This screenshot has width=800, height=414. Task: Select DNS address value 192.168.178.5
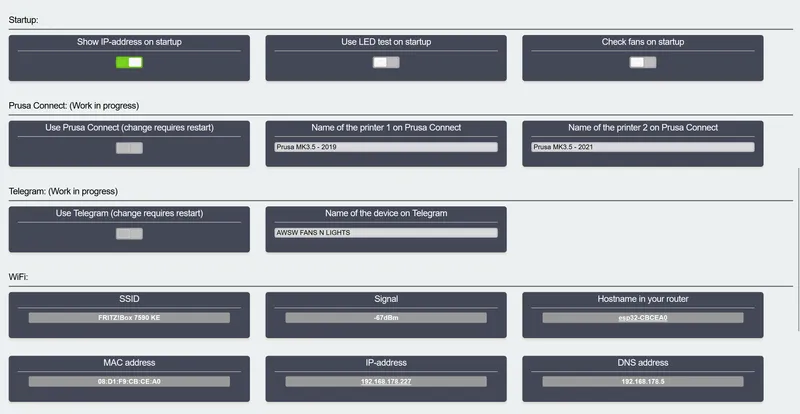coord(642,382)
